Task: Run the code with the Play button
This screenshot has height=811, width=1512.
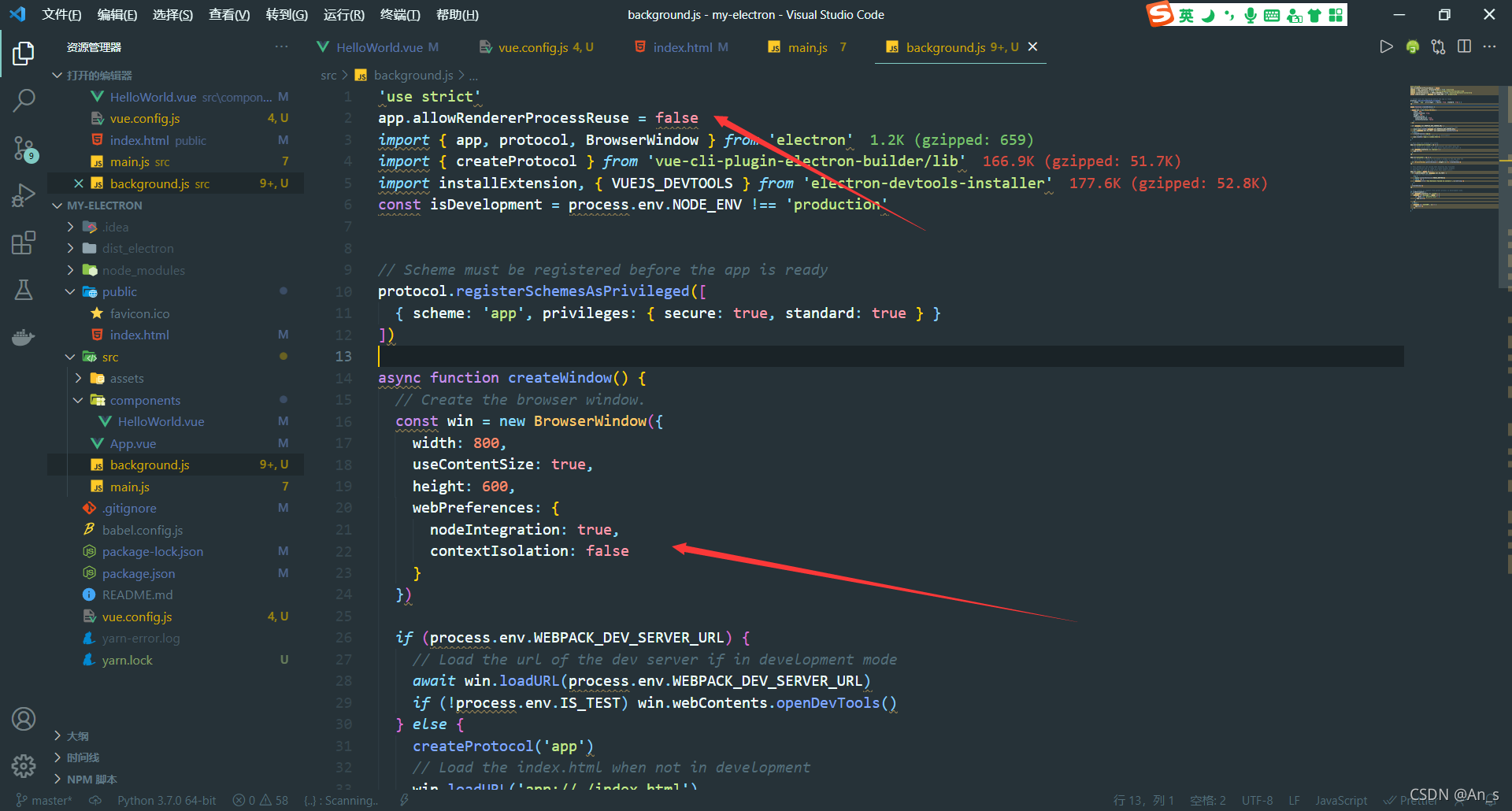Action: pyautogui.click(x=1387, y=46)
